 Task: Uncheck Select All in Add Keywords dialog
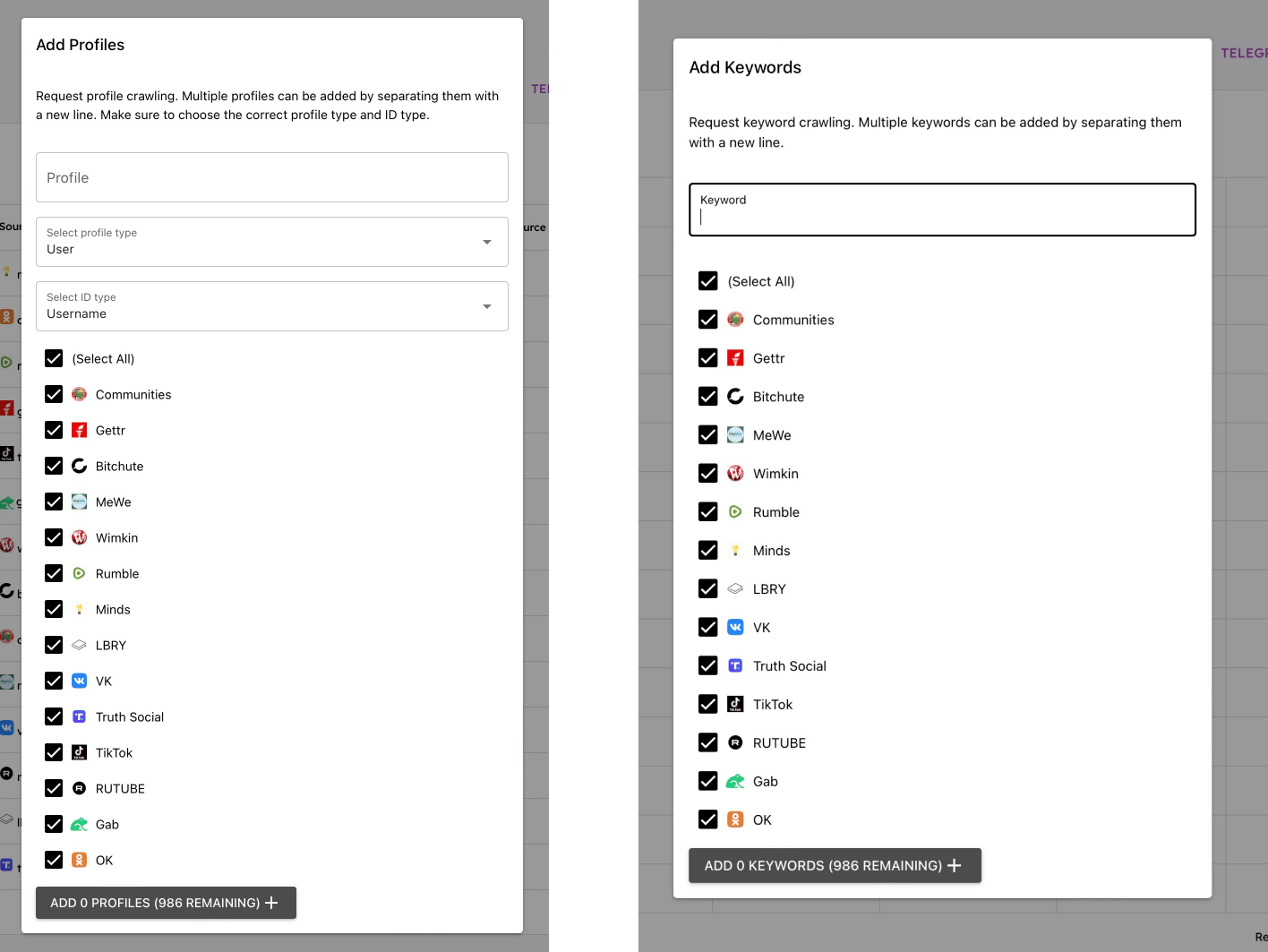[708, 281]
